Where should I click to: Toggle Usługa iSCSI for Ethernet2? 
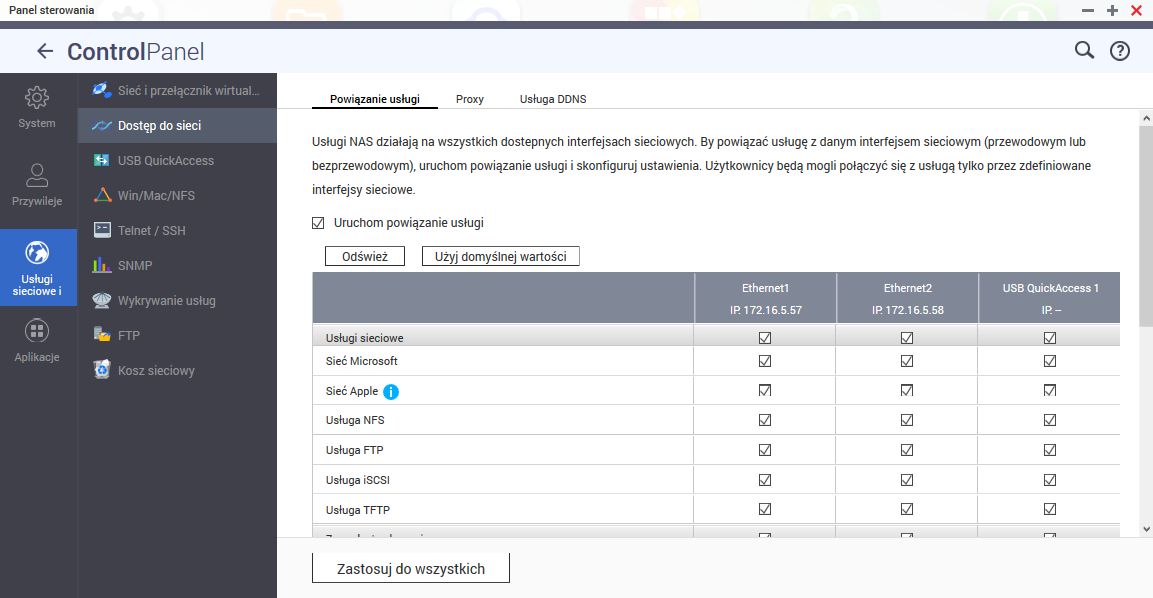click(907, 480)
